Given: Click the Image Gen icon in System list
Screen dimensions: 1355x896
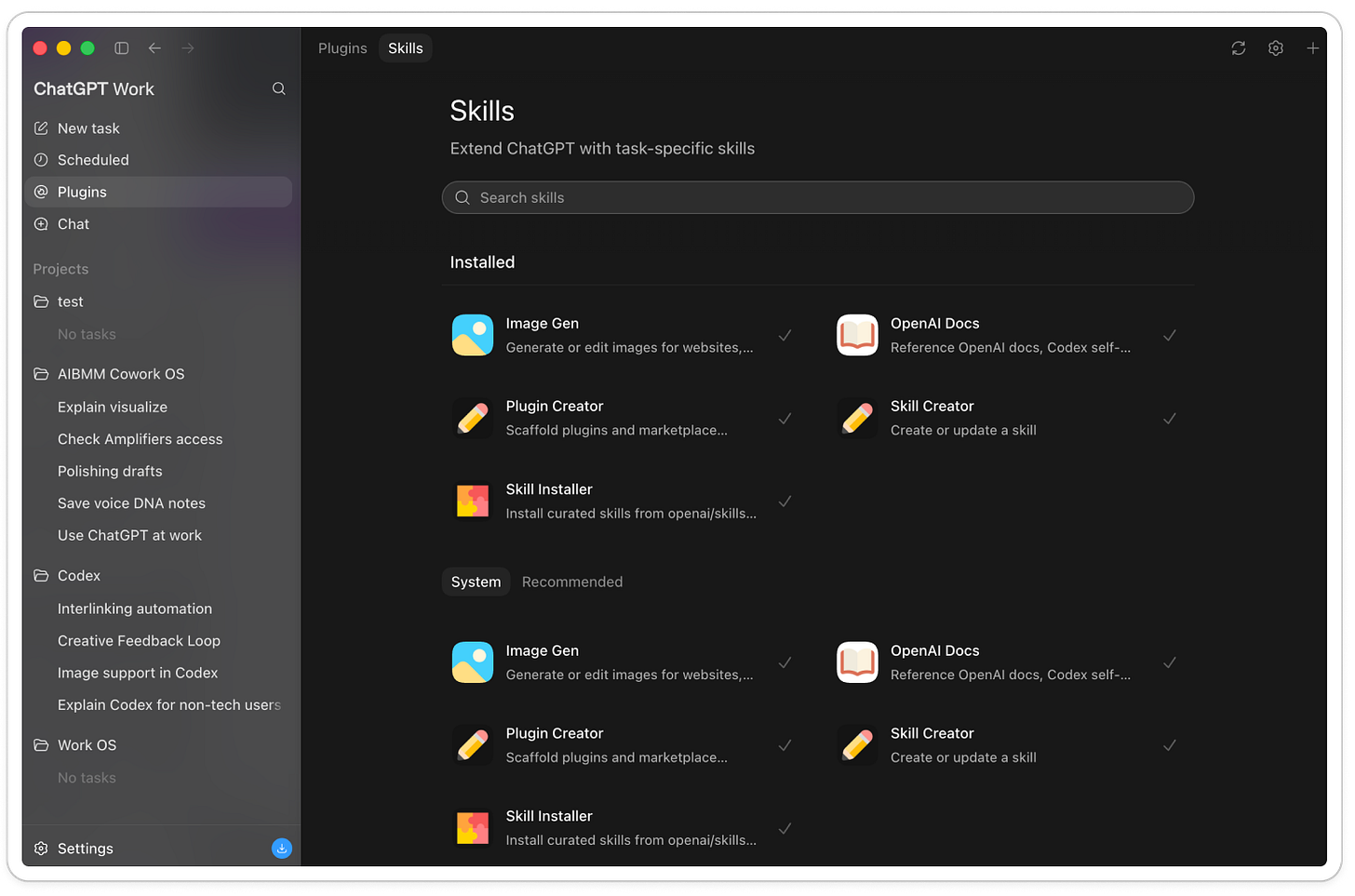Looking at the screenshot, I should coord(473,662).
